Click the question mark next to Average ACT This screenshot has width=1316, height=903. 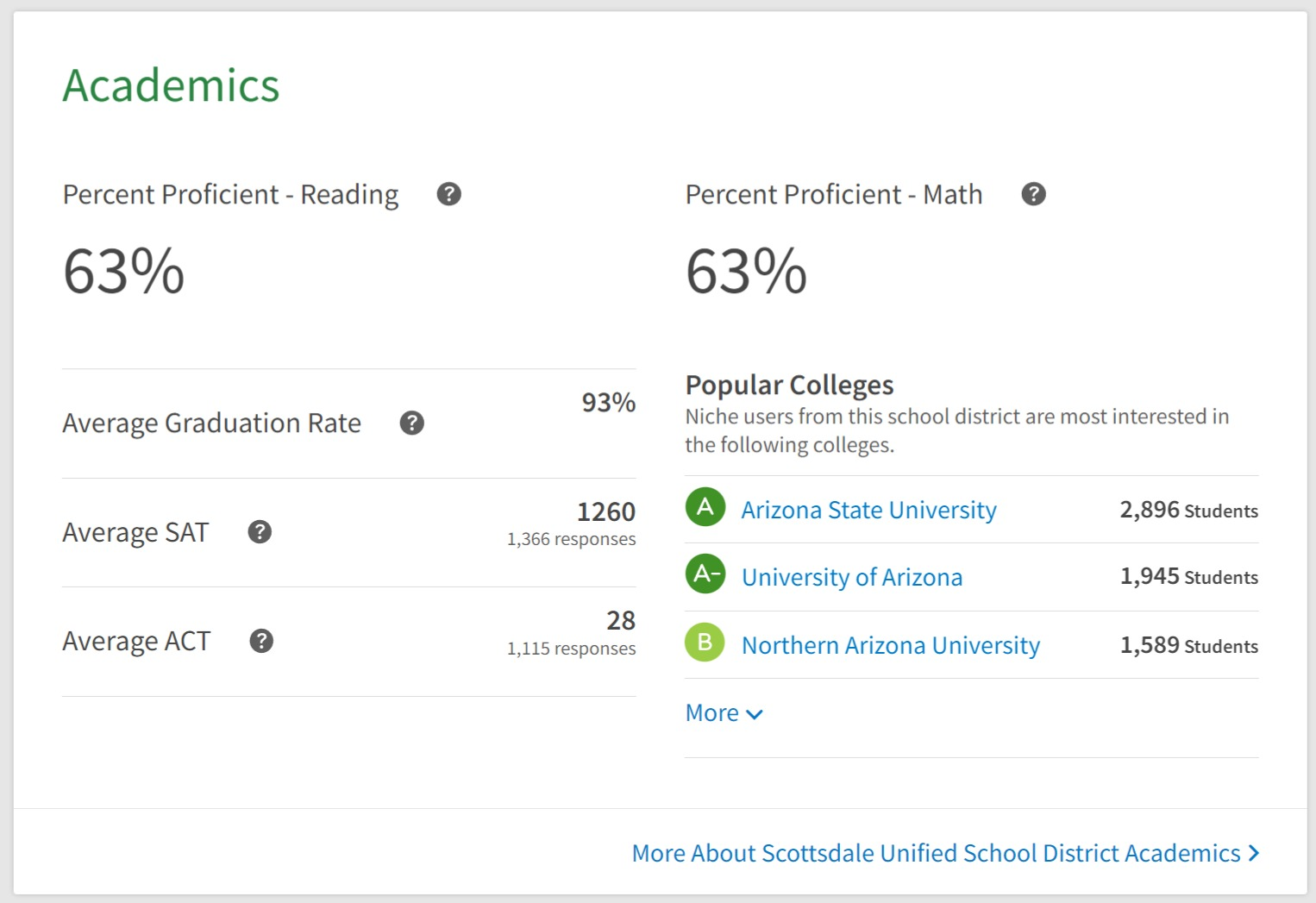(261, 641)
